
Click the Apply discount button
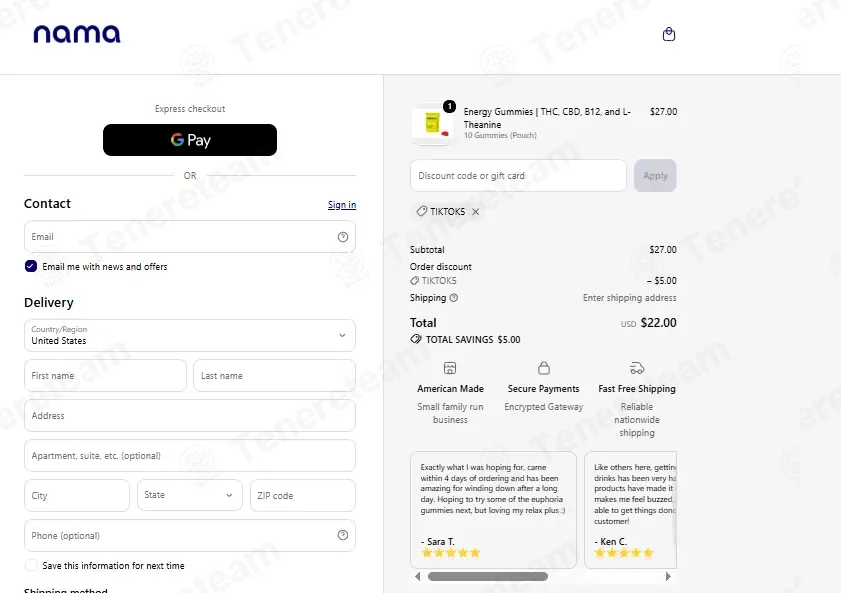(x=655, y=175)
